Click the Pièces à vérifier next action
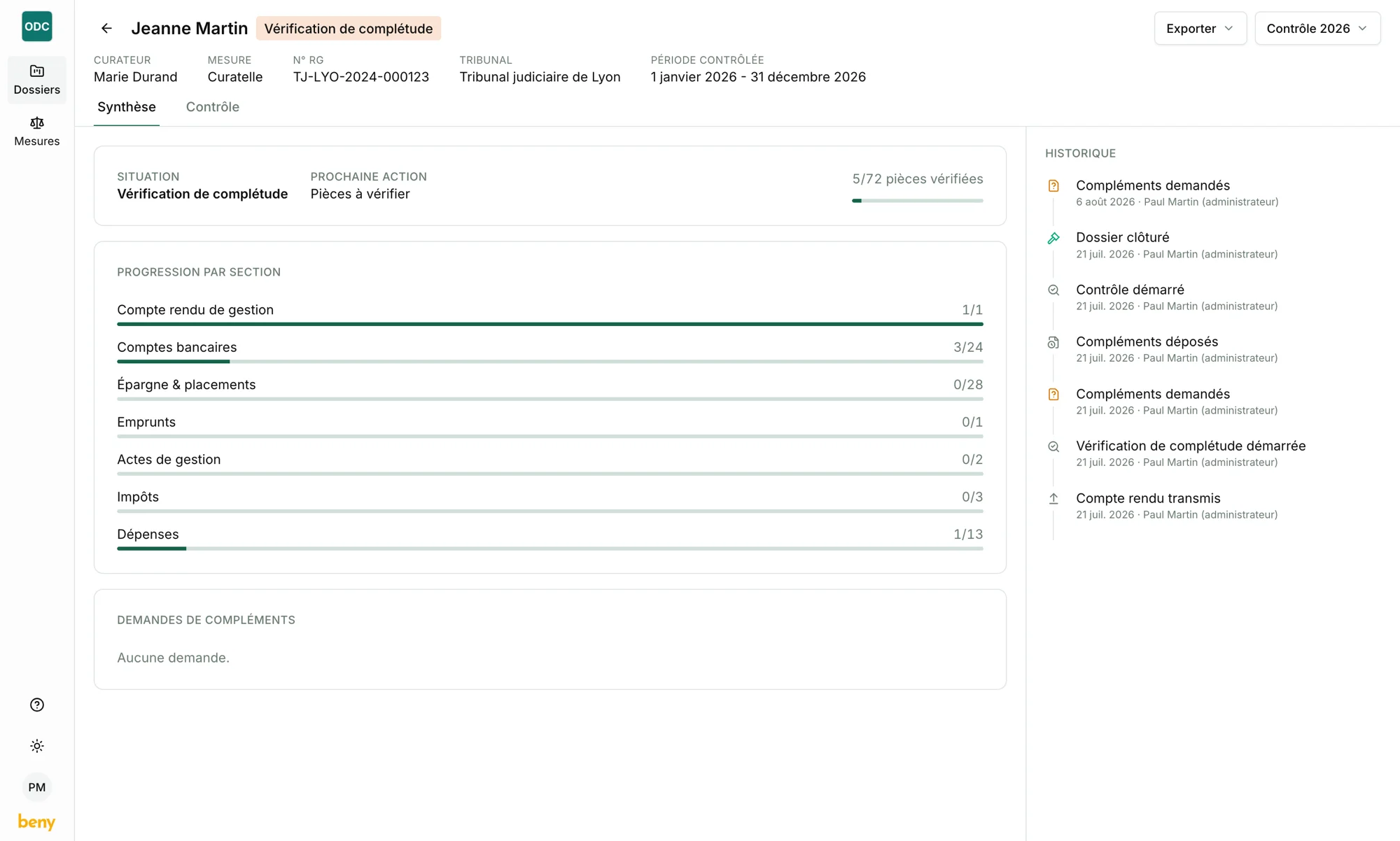The width and height of the screenshot is (1400, 841). point(360,194)
